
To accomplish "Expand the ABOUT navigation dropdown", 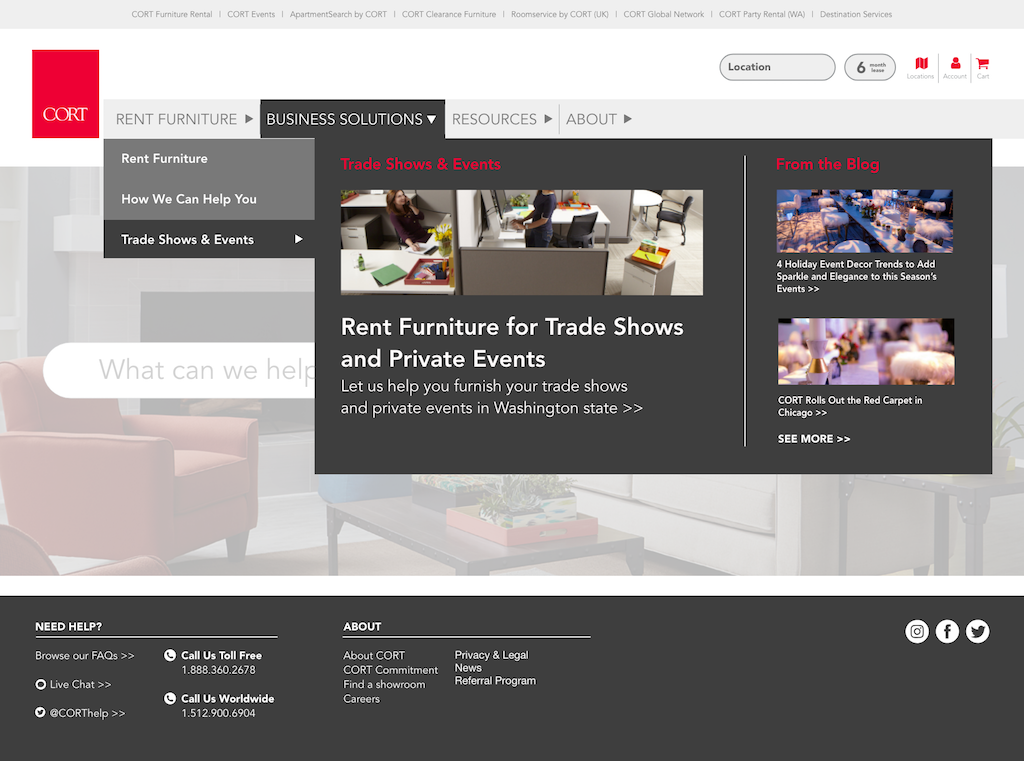I will point(598,118).
